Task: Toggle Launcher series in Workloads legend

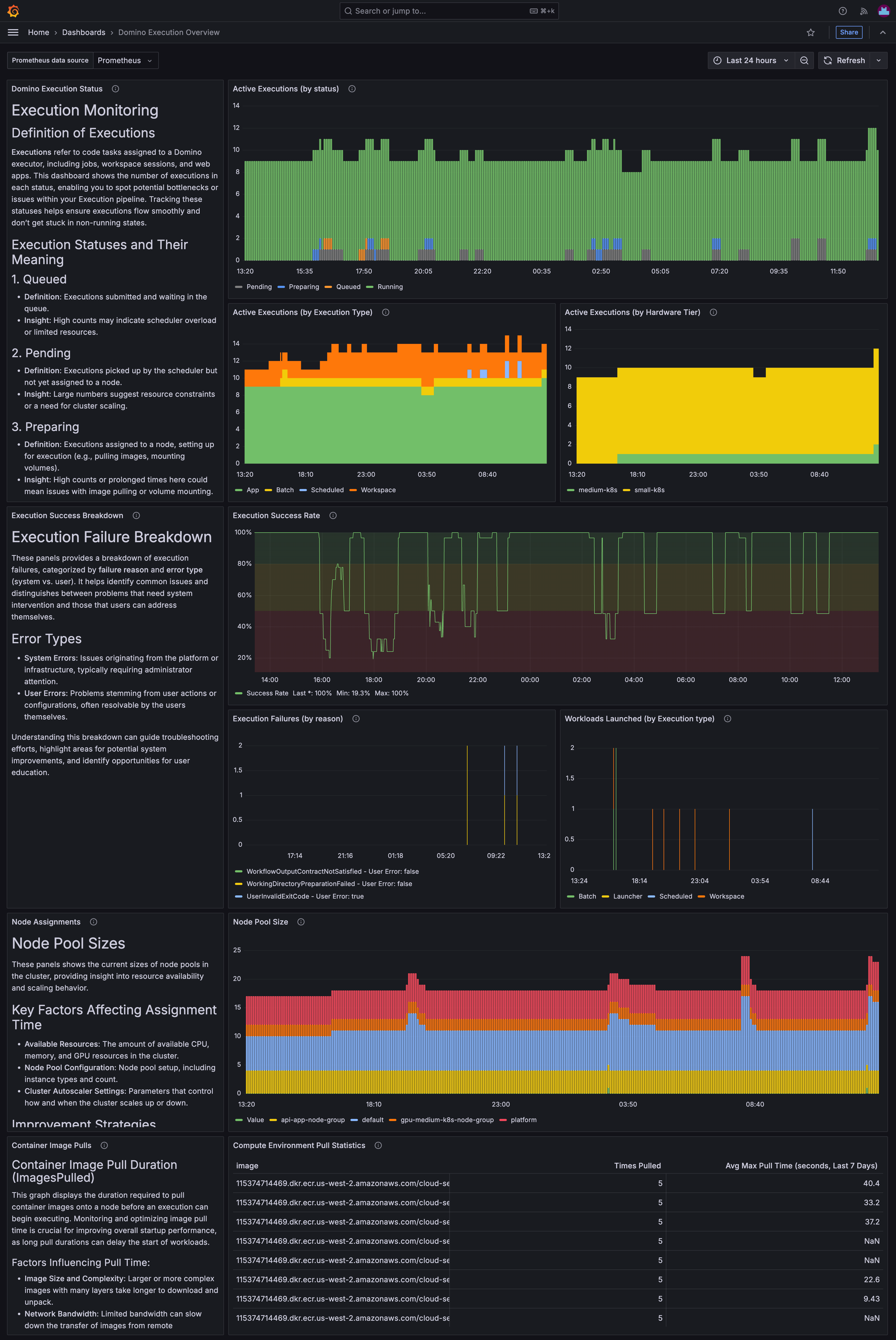Action: click(x=627, y=896)
